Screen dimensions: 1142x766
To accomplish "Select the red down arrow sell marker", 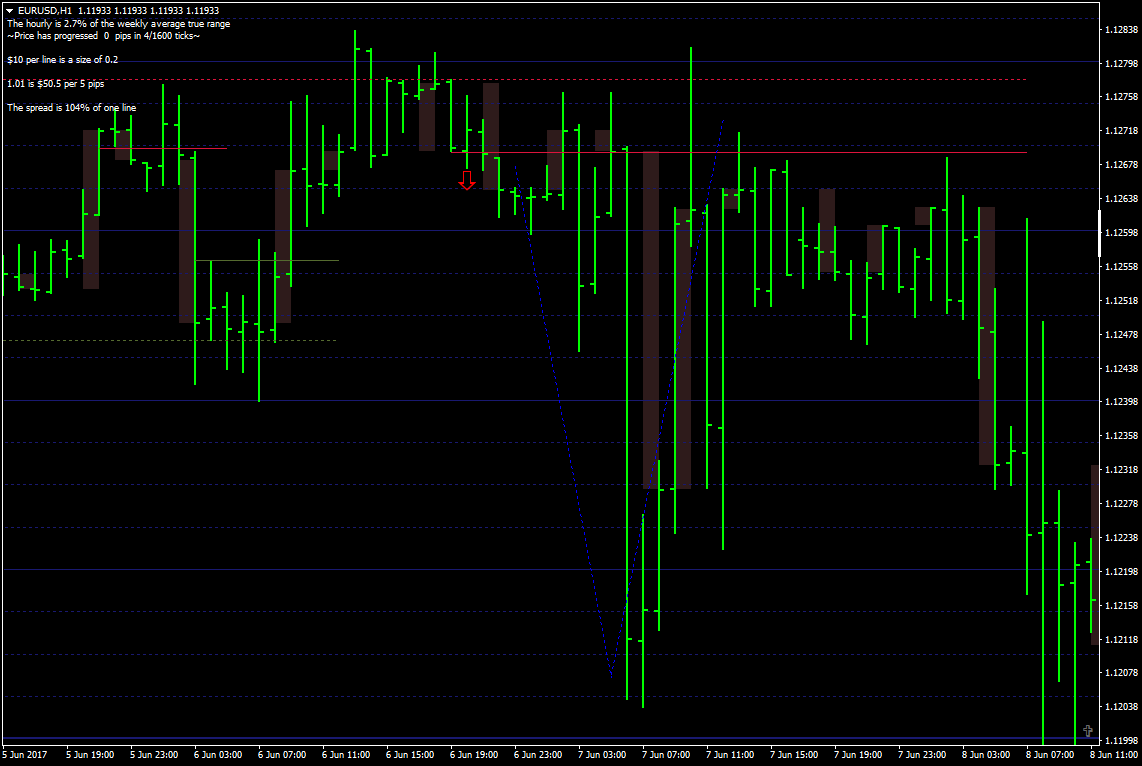I will click(467, 181).
